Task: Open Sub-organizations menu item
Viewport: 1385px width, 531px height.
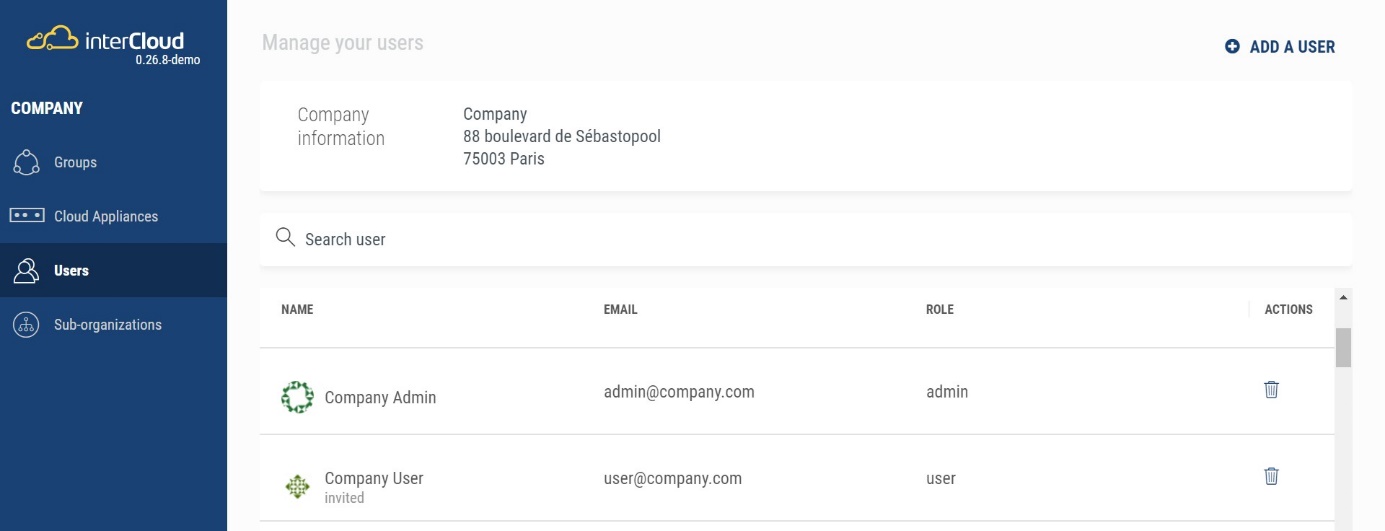Action: (x=107, y=325)
